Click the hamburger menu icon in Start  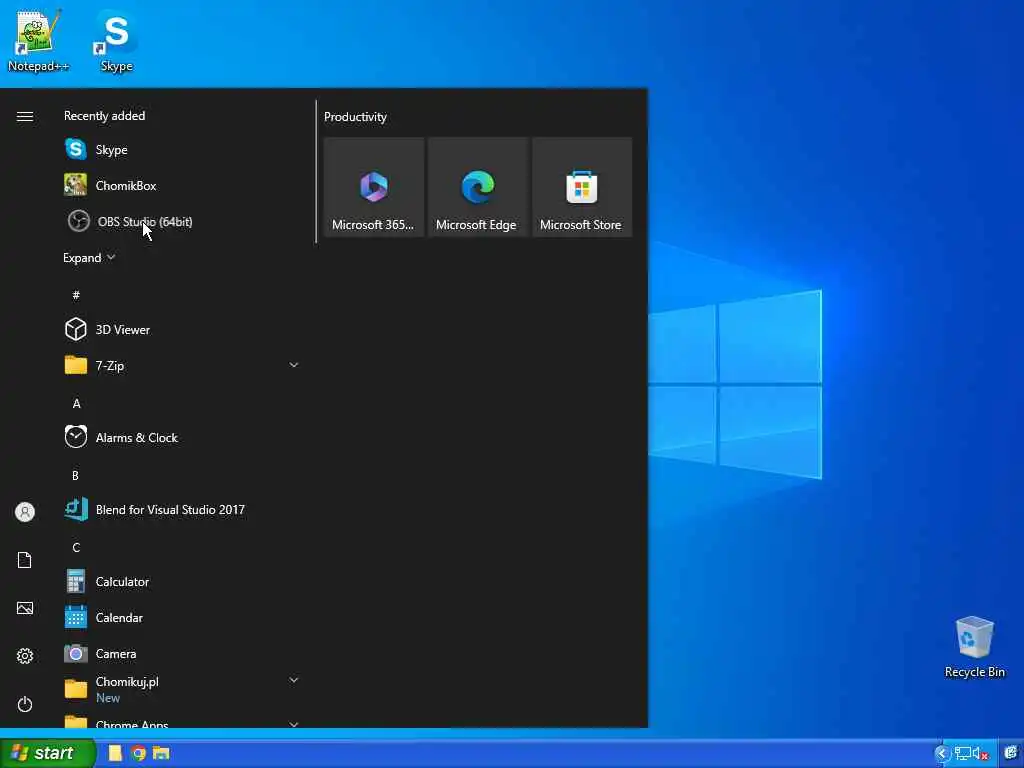(x=25, y=116)
